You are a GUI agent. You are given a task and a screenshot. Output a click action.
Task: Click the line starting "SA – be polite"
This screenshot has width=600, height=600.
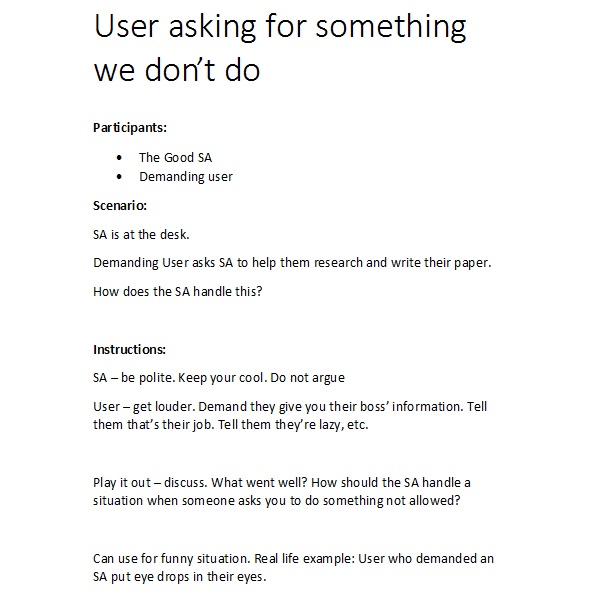tap(219, 378)
